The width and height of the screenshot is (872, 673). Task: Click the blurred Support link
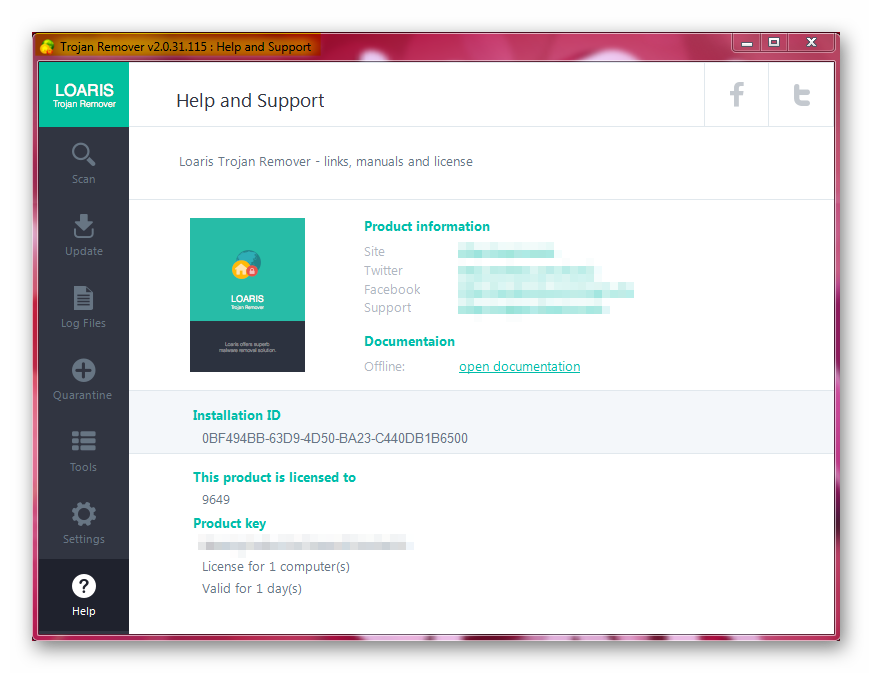(534, 308)
